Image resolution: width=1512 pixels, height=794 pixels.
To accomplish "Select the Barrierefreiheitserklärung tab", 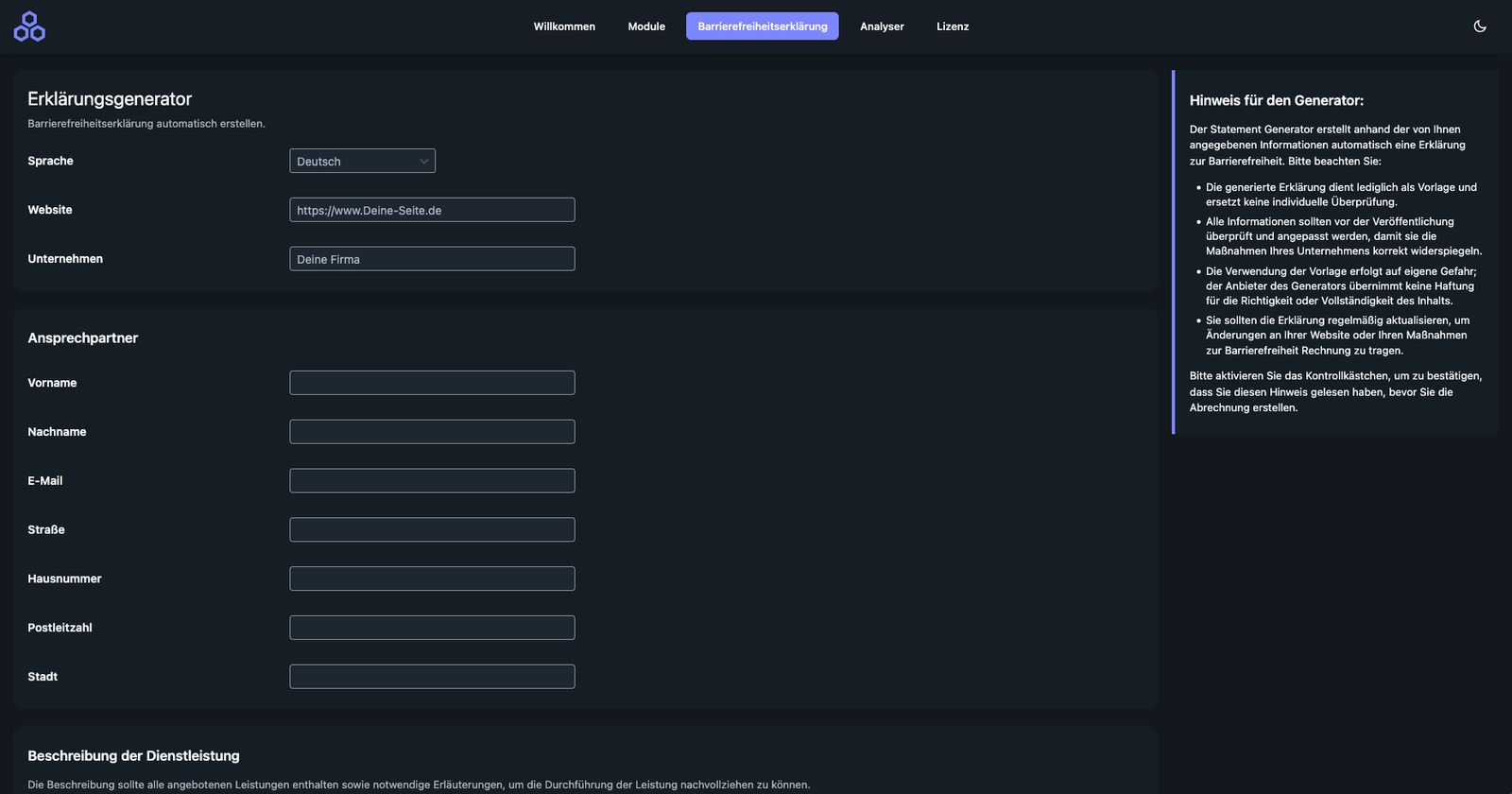I will point(762,26).
